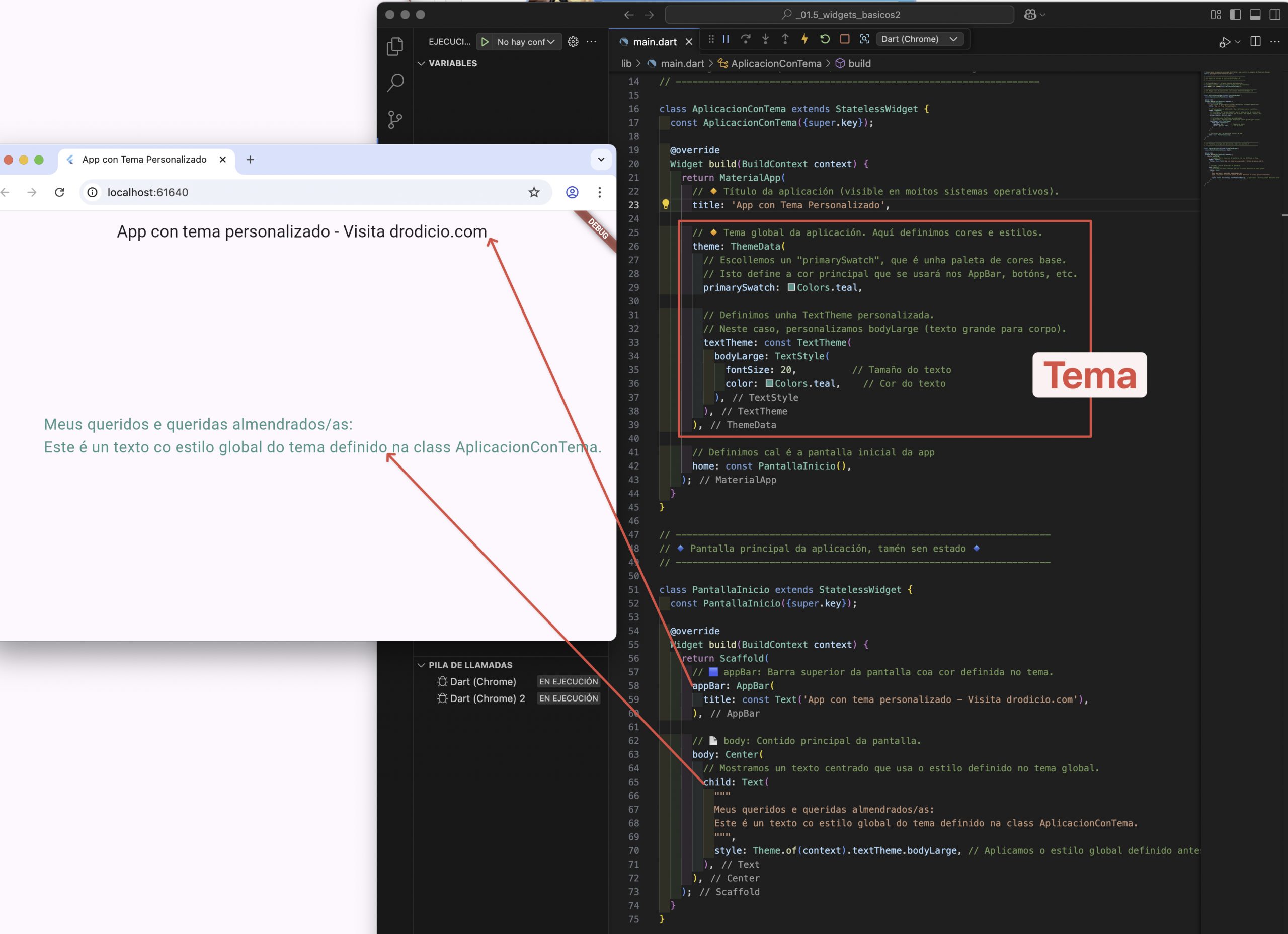Reload the localhost page in Chrome
Screen dimensions: 1288x934
60,193
